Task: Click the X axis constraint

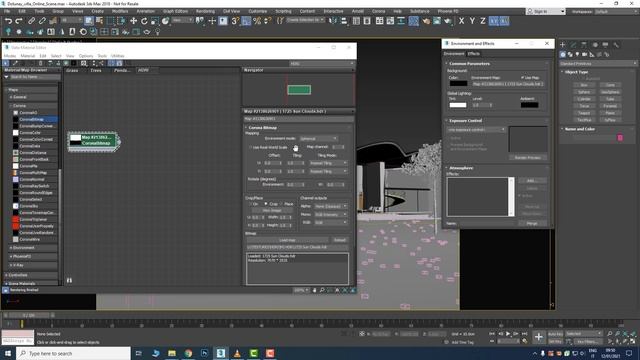Action: tap(461, 21)
